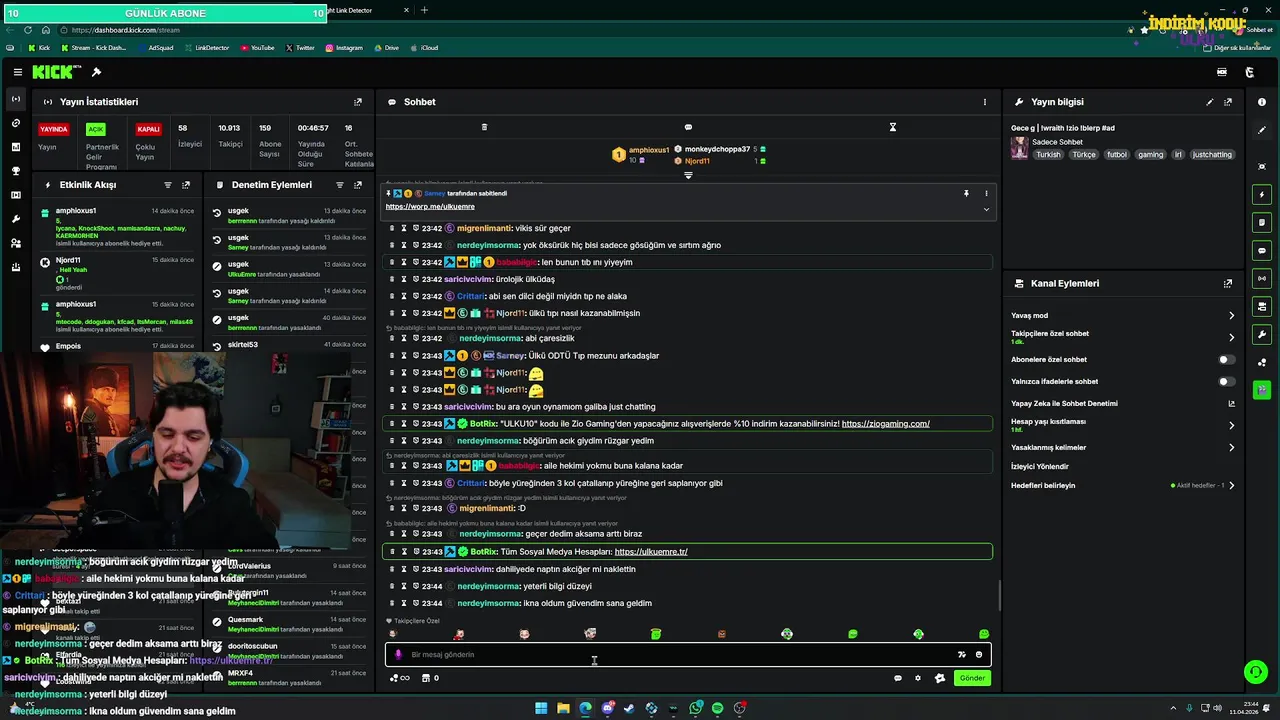Screen dimensions: 1280x720
Task: Pop out the Etkinlik Akışı panel
Action: (x=186, y=185)
